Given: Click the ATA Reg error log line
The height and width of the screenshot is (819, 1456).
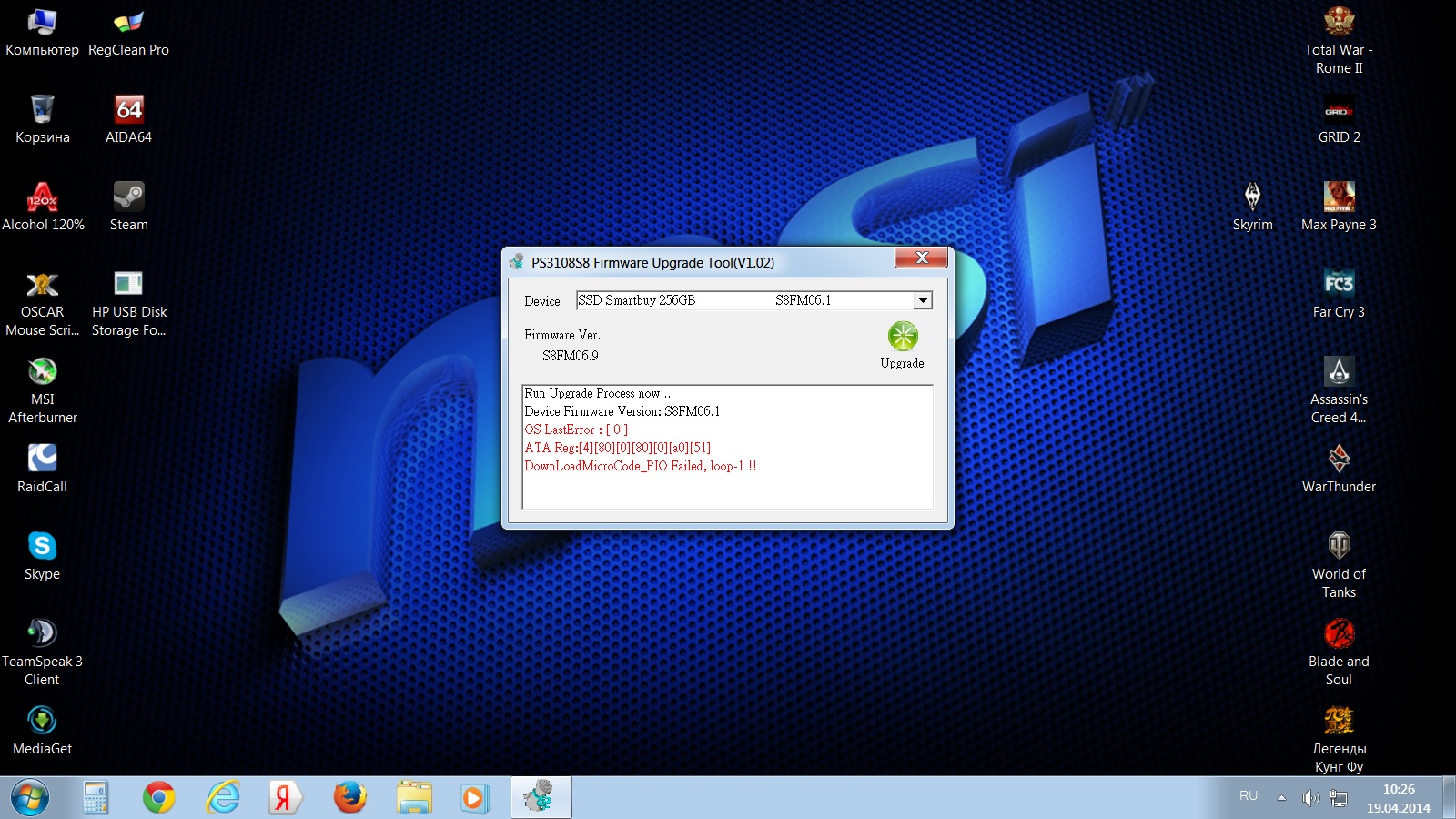Looking at the screenshot, I should pos(617,448).
